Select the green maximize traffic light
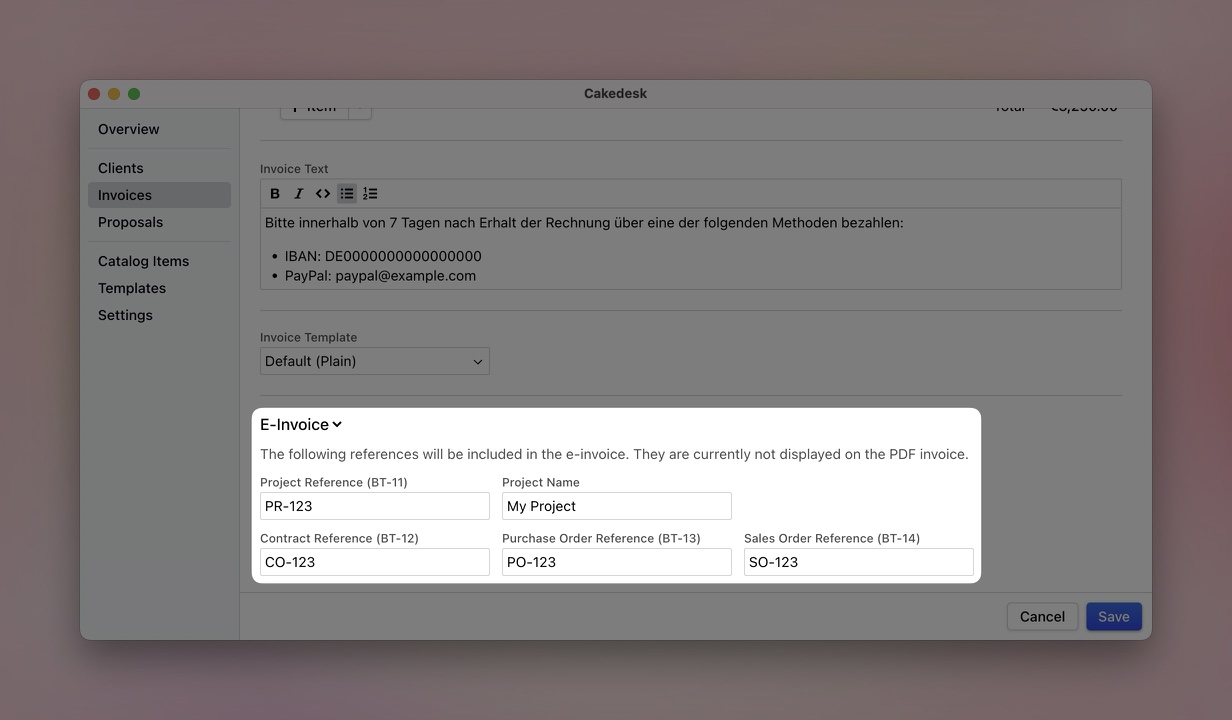 point(135,93)
